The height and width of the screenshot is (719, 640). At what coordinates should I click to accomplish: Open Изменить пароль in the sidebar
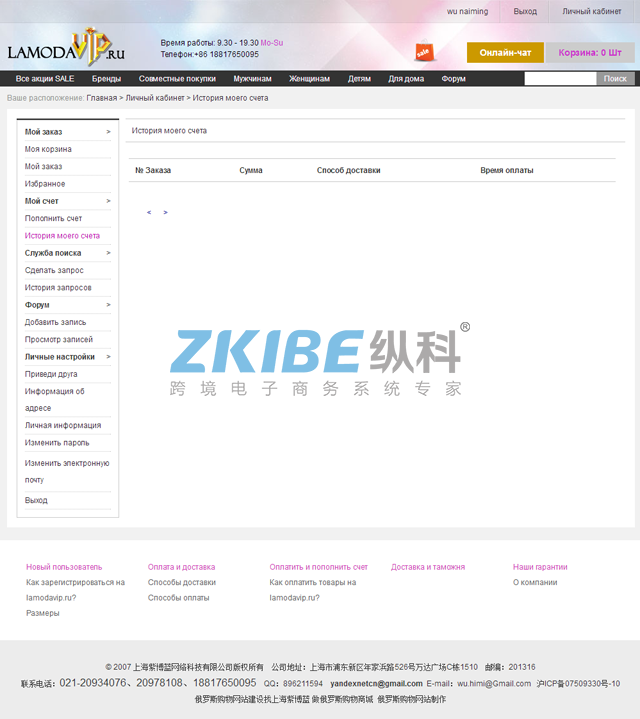pyautogui.click(x=57, y=443)
